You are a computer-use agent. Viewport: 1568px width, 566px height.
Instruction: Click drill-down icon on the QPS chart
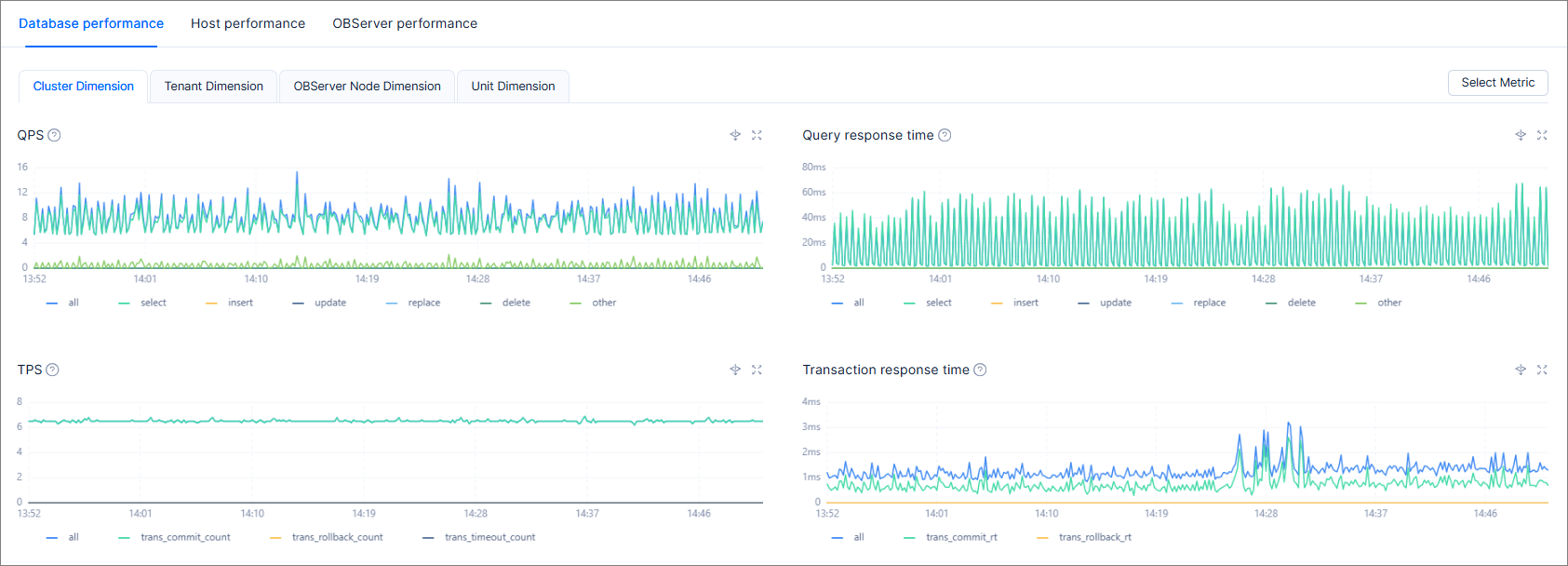[x=735, y=135]
